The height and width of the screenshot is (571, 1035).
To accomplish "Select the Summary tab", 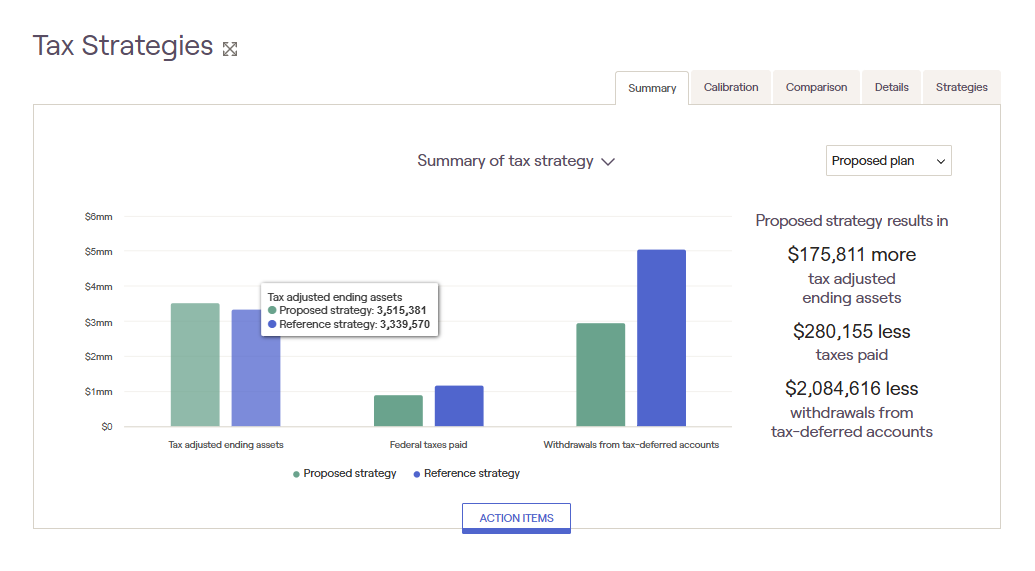I will pyautogui.click(x=651, y=88).
